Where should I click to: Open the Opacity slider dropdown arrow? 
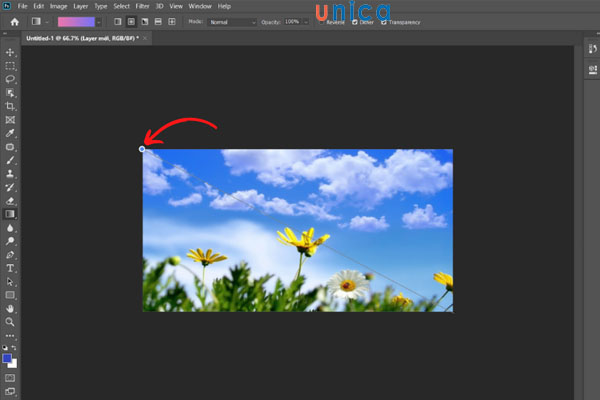[306, 22]
